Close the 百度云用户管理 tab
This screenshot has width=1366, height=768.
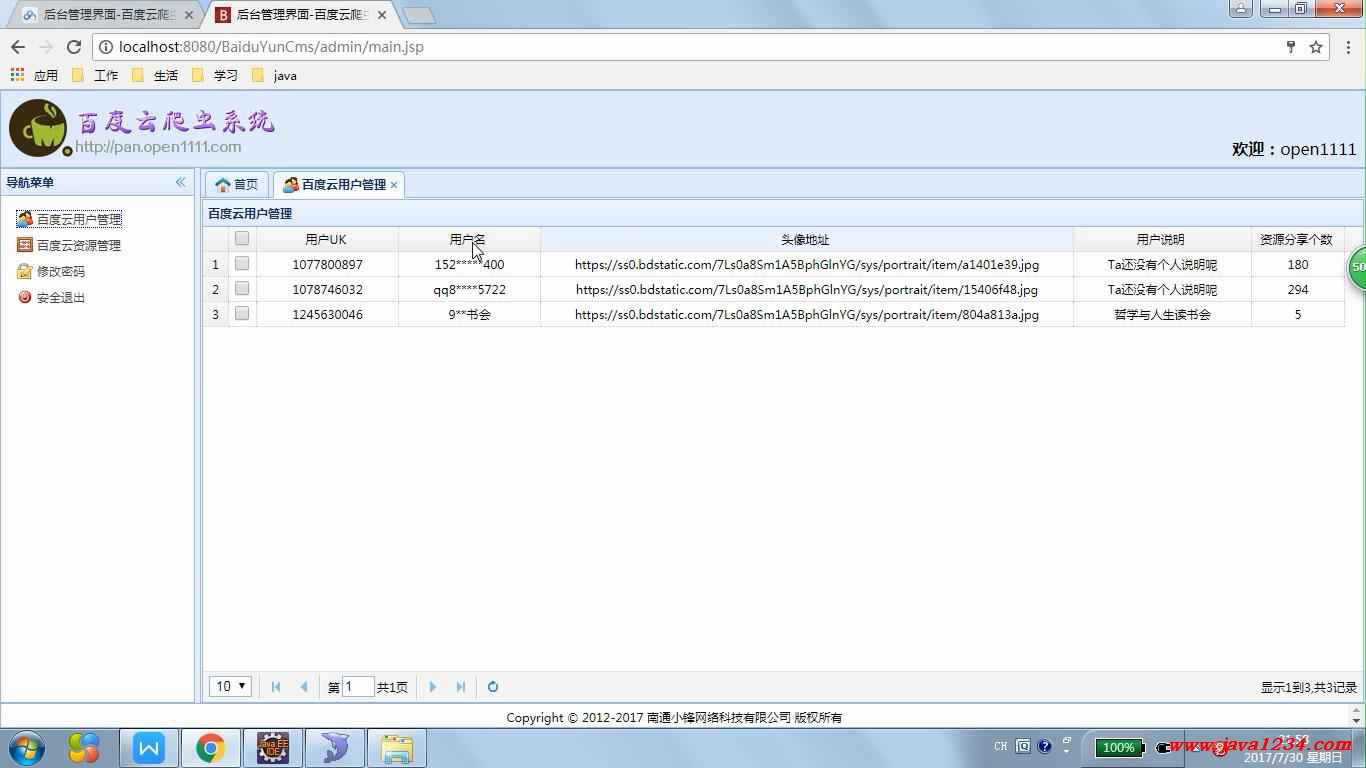[394, 185]
